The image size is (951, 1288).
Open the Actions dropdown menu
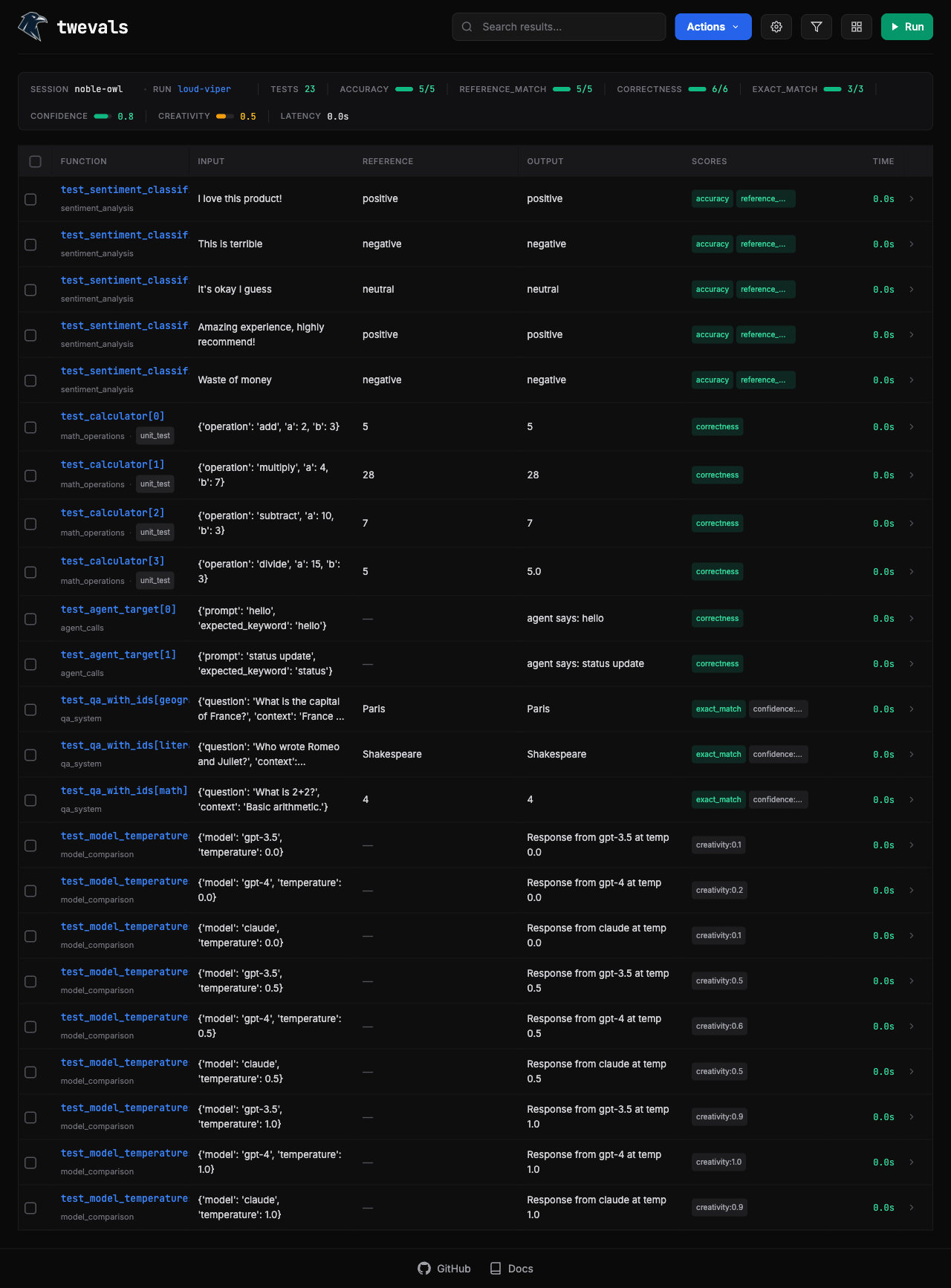[x=713, y=27]
